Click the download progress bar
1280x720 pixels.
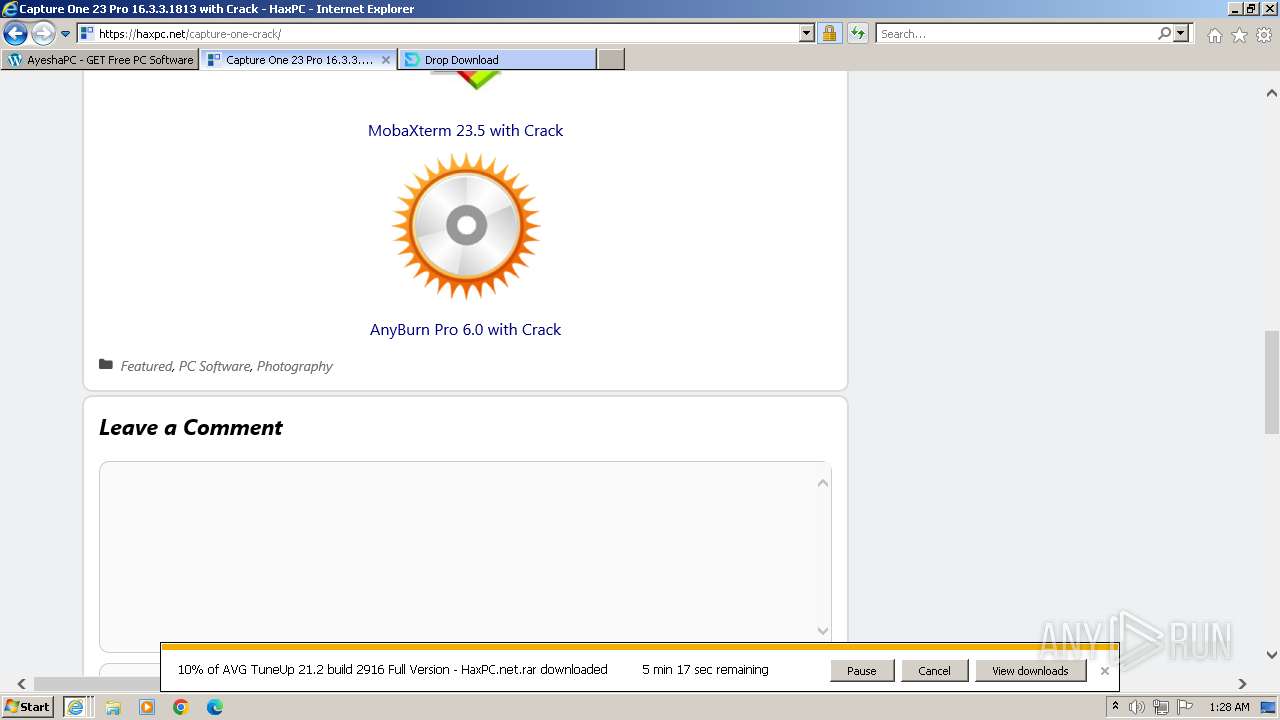[639, 647]
